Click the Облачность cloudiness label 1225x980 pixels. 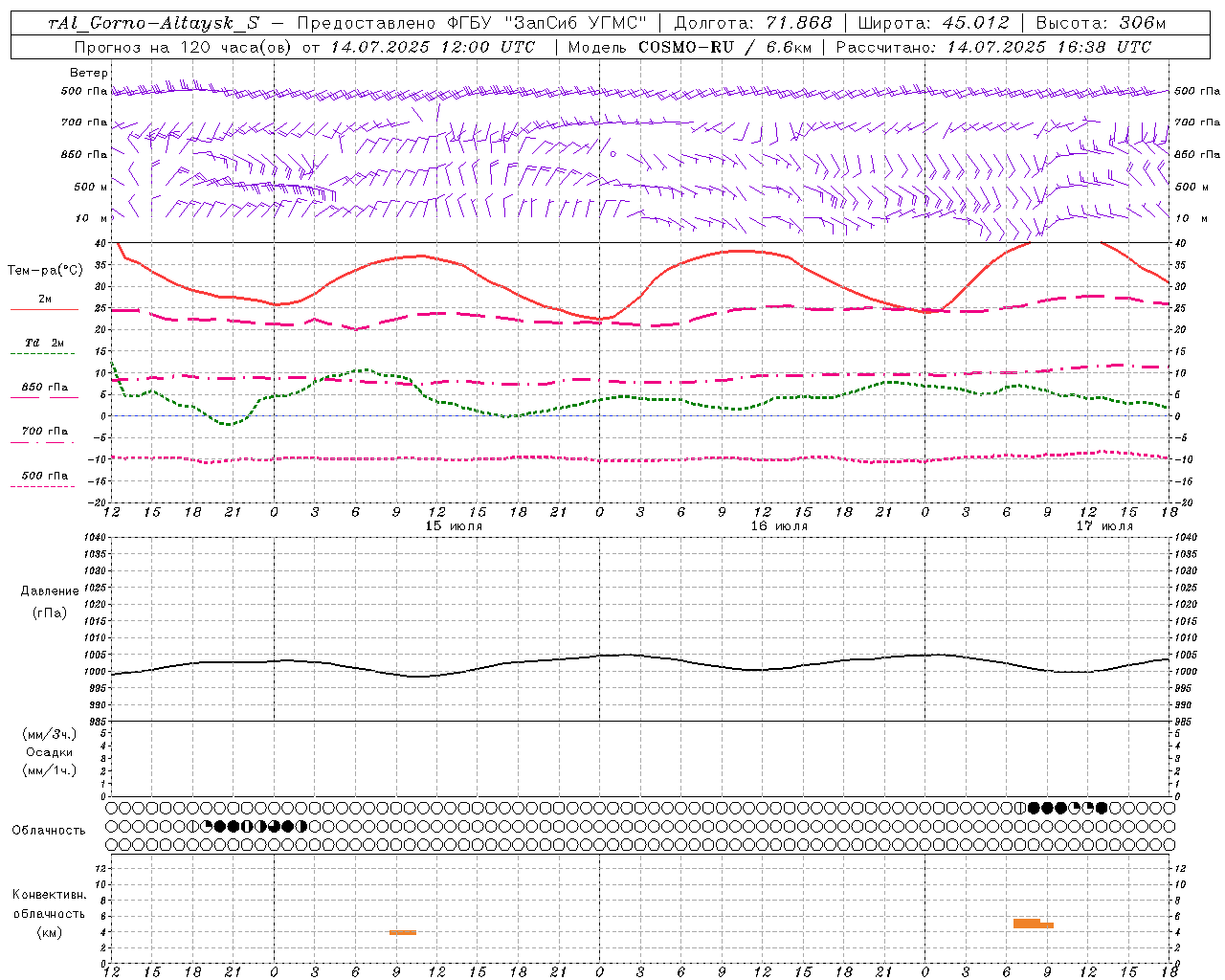point(49,831)
